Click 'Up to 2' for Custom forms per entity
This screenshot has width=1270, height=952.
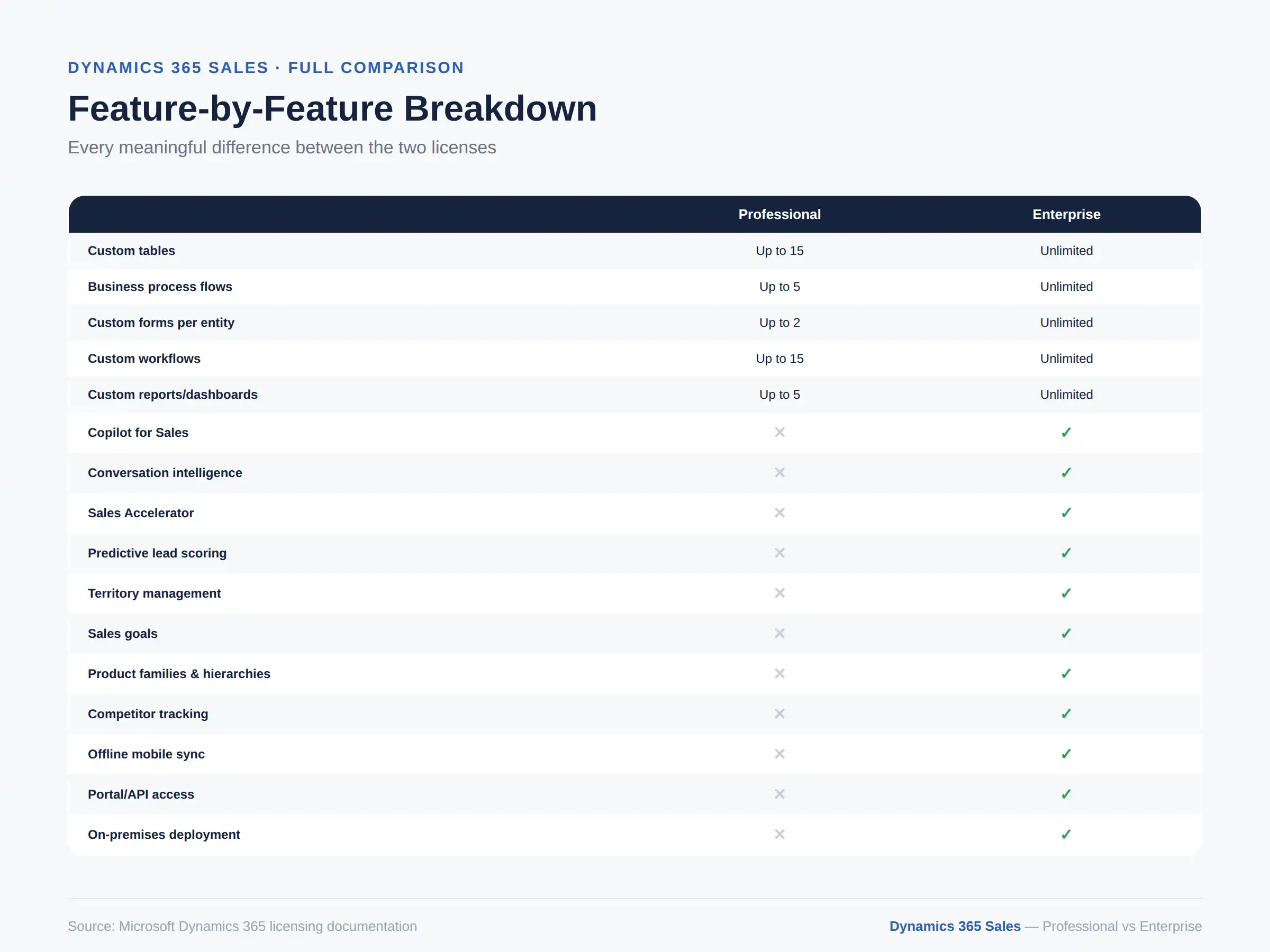(779, 323)
